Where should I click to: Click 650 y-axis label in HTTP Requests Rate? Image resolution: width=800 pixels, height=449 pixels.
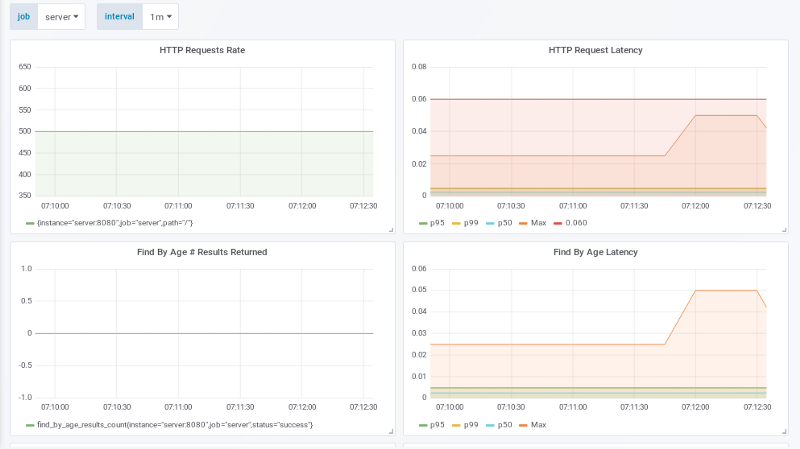click(25, 67)
